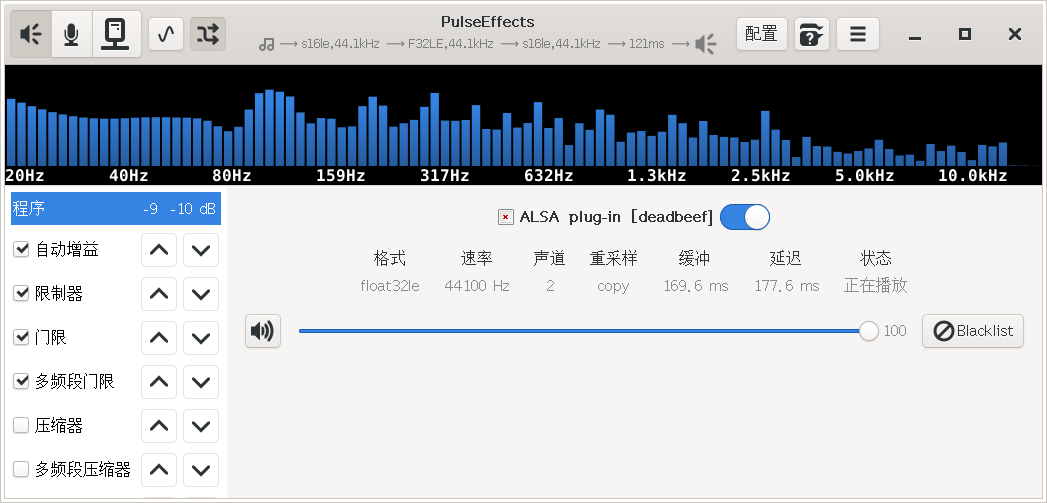Click the 'F32LE,44.1kHz' header pipeline text
This screenshot has width=1047, height=503.
[x=452, y=44]
